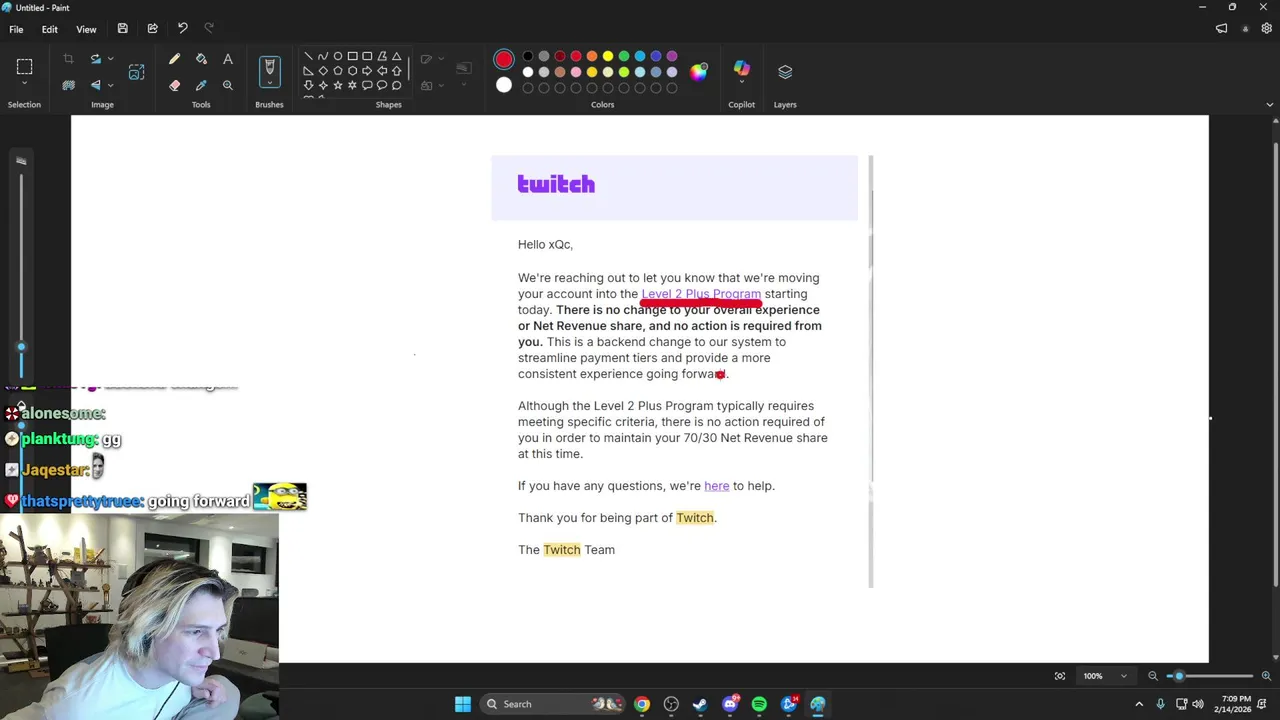Pick the orange color swatch
This screenshot has width=1280, height=720.
coord(592,56)
